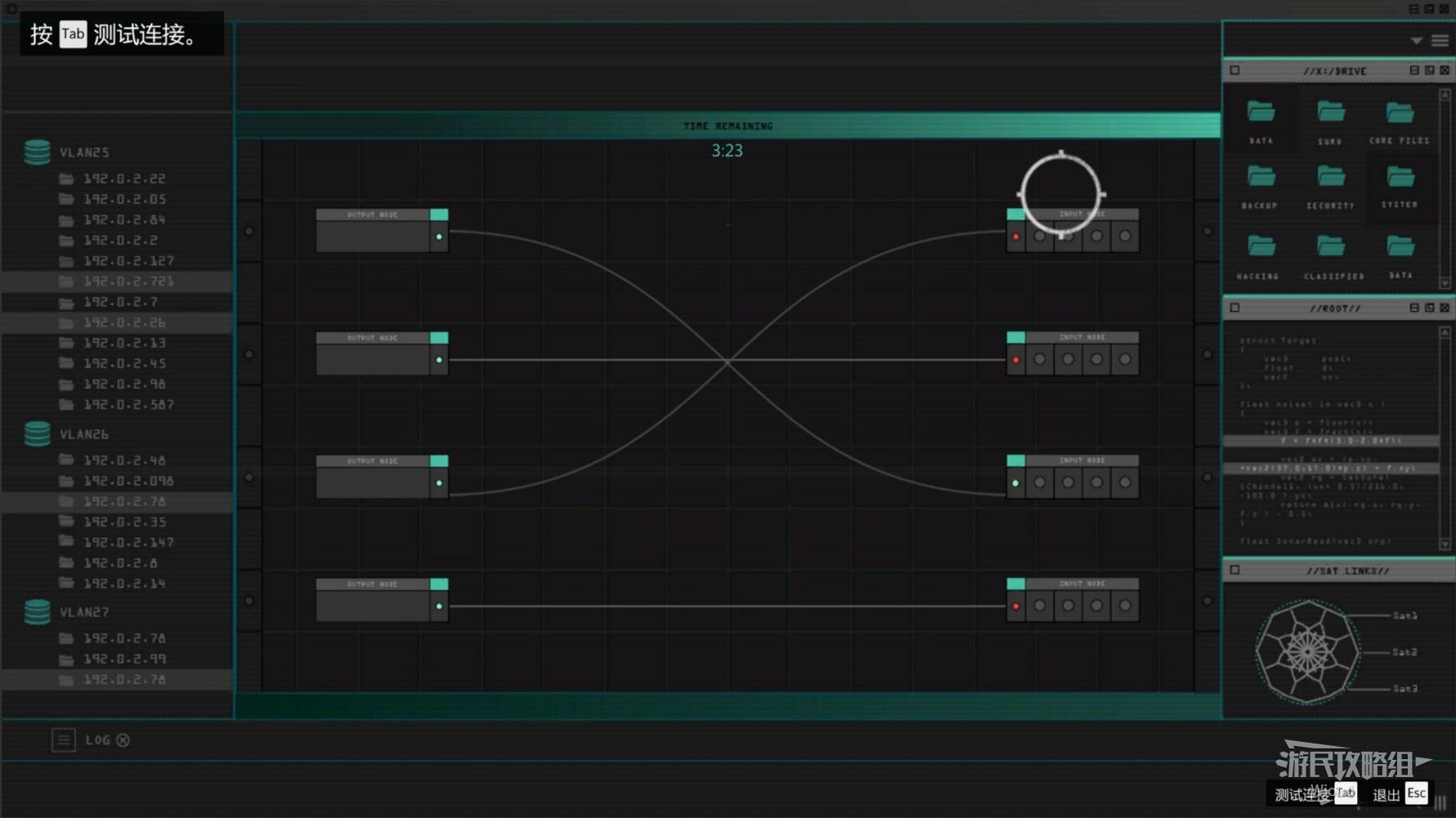Open the hamburger menu at top right
The image size is (1456, 818).
click(x=1440, y=41)
